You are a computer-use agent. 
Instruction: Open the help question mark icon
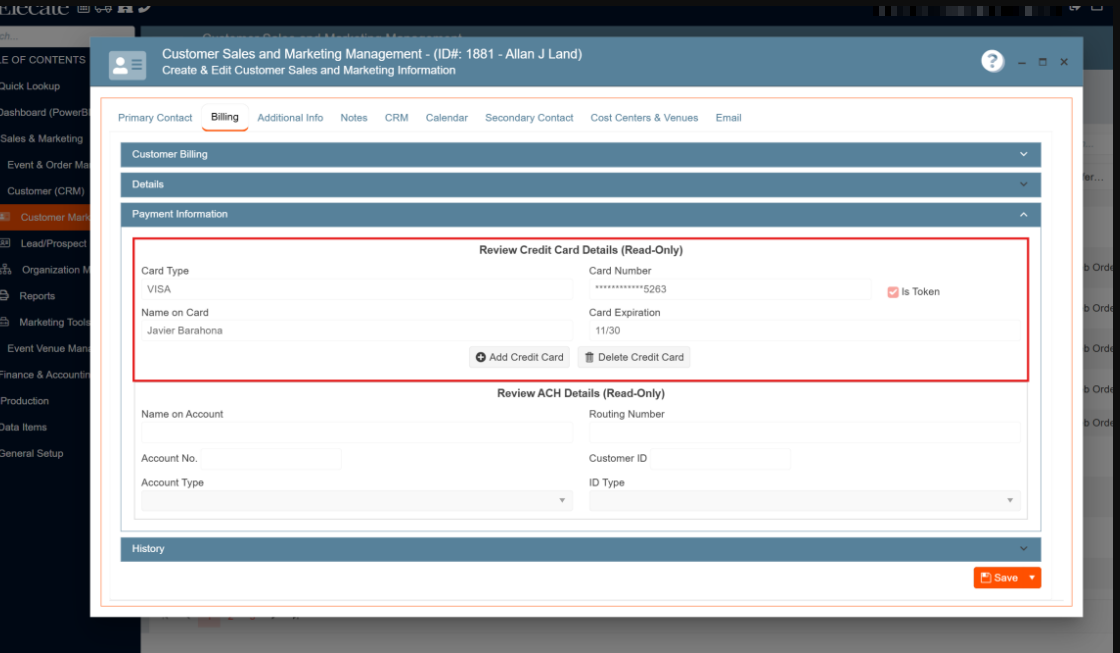992,61
